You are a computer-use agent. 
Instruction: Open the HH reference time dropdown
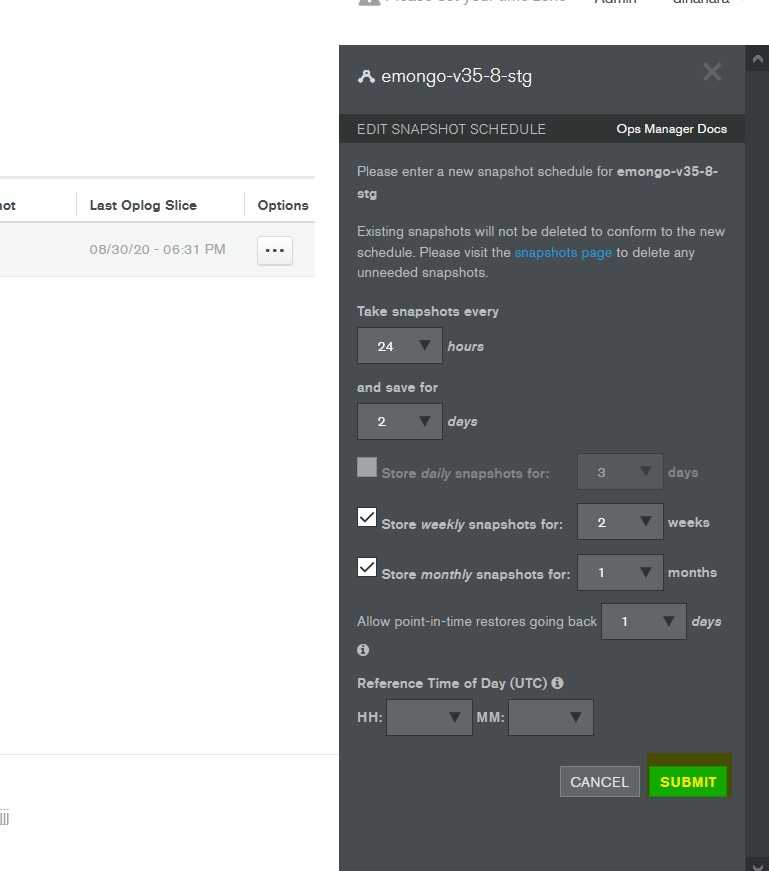point(430,717)
